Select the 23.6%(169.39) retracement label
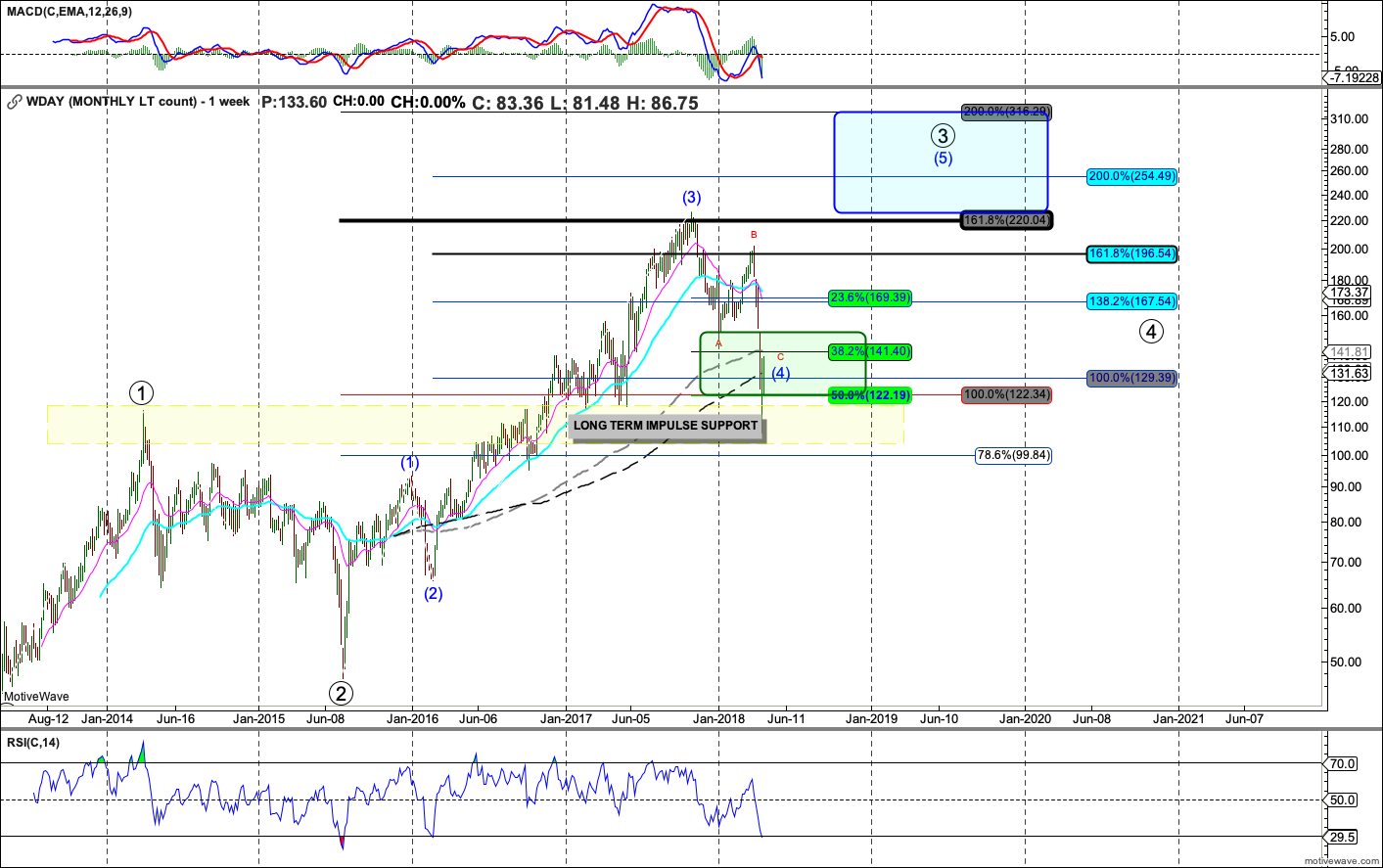Viewport: 1383px width, 868px height. click(870, 297)
